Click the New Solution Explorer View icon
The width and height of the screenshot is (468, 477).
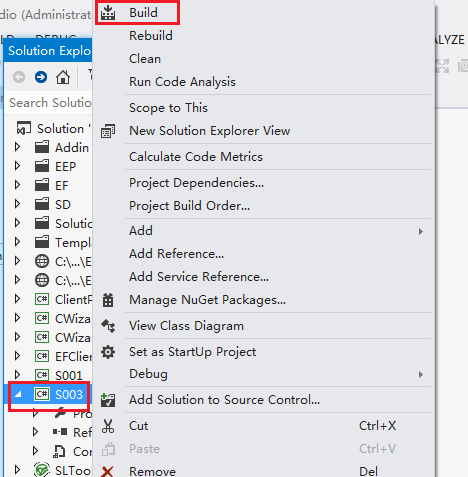(108, 131)
